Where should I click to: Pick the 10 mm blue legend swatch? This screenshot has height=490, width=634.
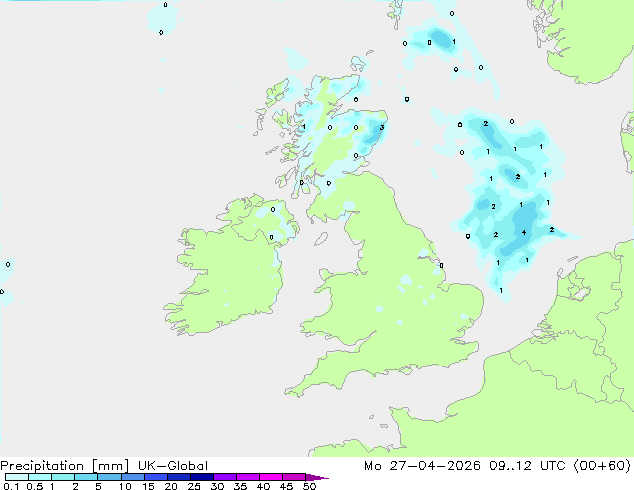133,477
